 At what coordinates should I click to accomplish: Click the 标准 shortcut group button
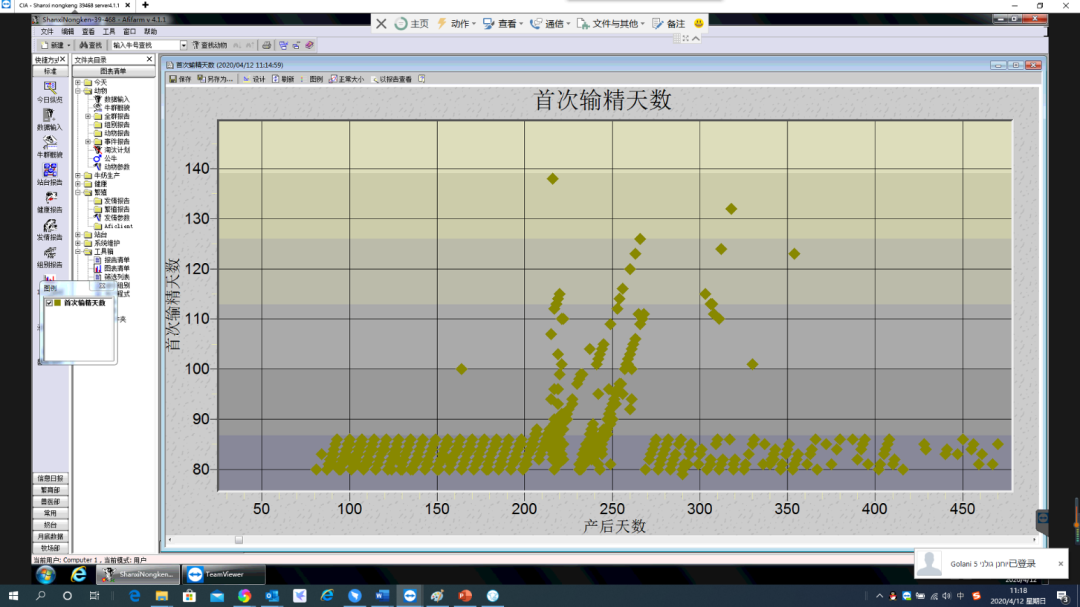(x=50, y=71)
